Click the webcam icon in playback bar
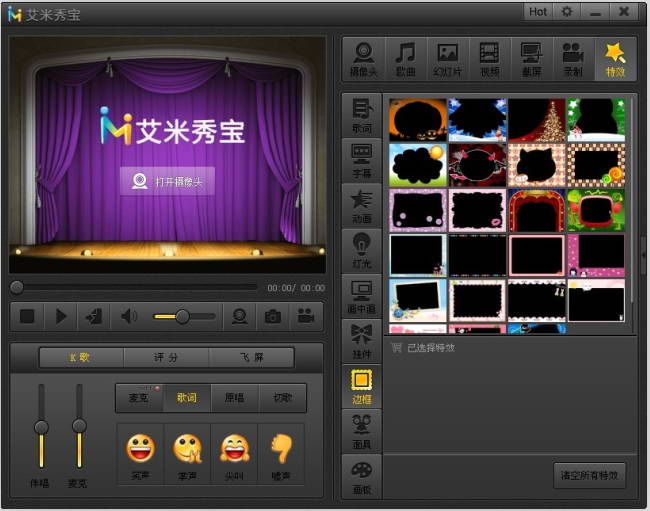650x511 pixels. click(240, 317)
